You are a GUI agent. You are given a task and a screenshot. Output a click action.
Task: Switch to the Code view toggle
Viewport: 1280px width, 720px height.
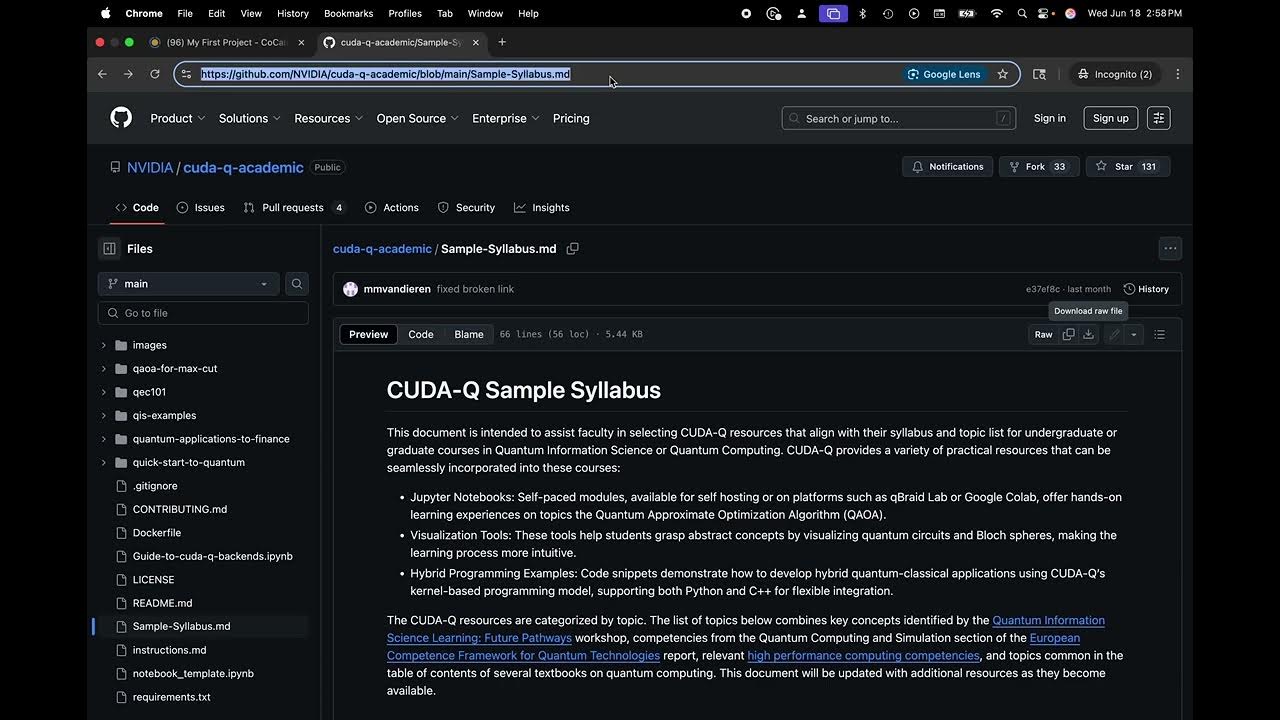coord(421,335)
